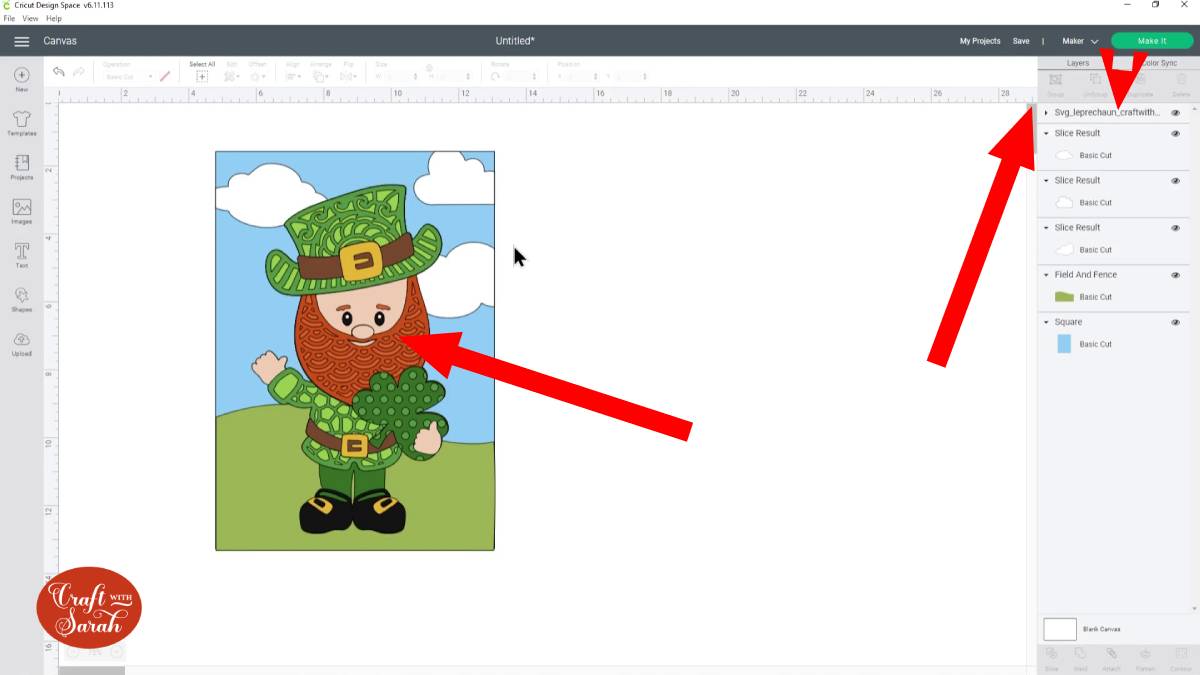This screenshot has height=675, width=1200.
Task: Switch to the Color Sync tab
Action: pyautogui.click(x=1159, y=62)
